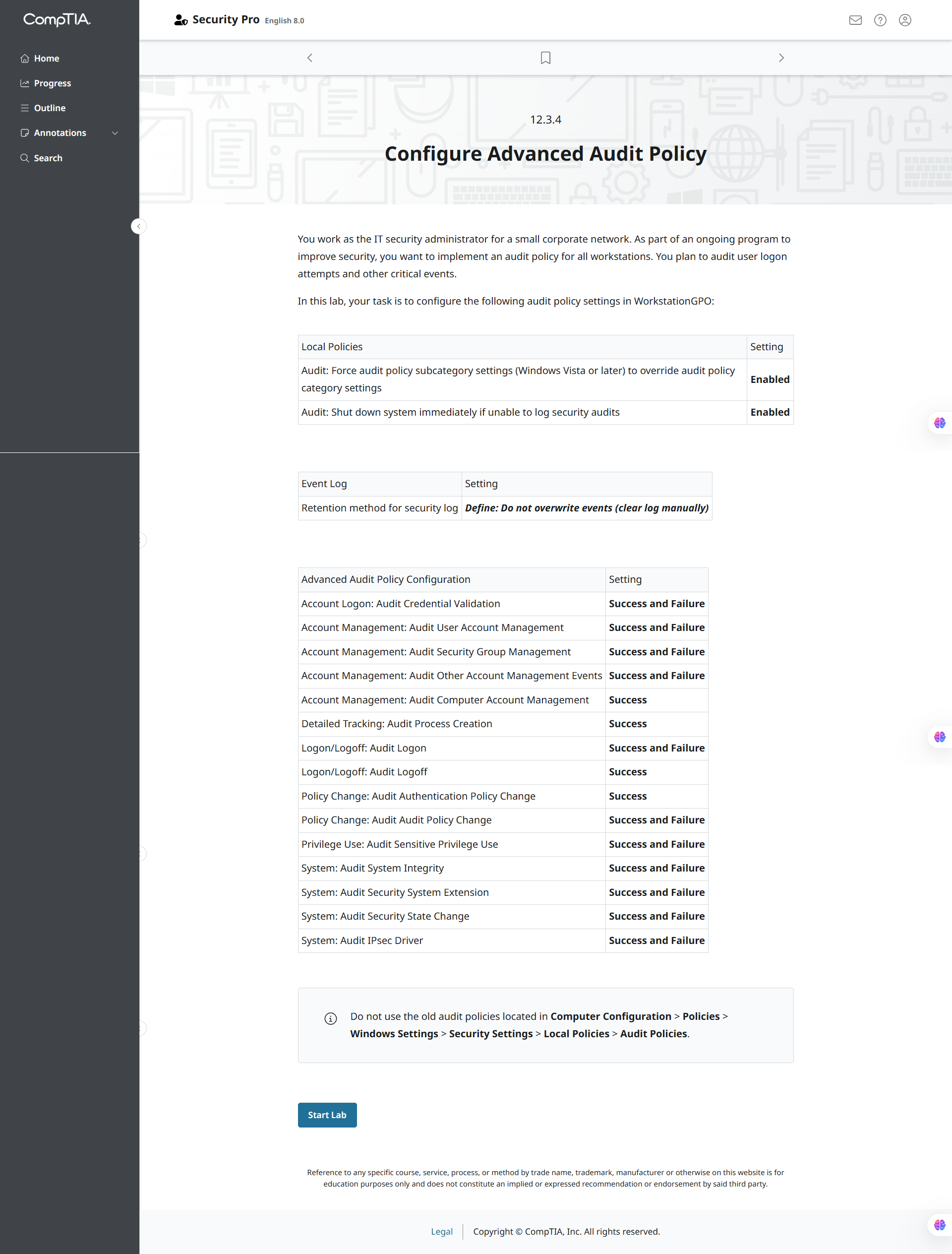
Task: Click the bottom brain assistant icon
Action: pos(940,1225)
